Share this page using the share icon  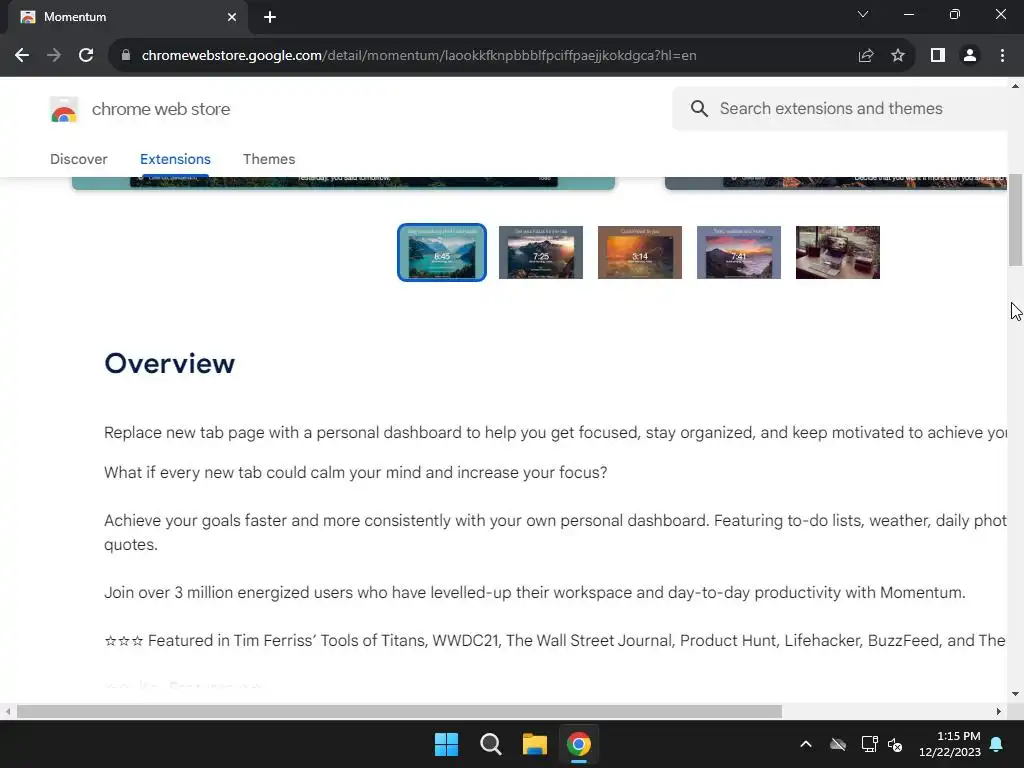[866, 56]
